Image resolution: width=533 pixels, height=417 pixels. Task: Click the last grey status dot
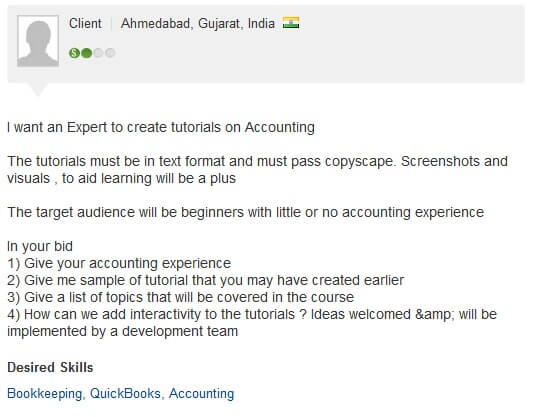coord(110,53)
